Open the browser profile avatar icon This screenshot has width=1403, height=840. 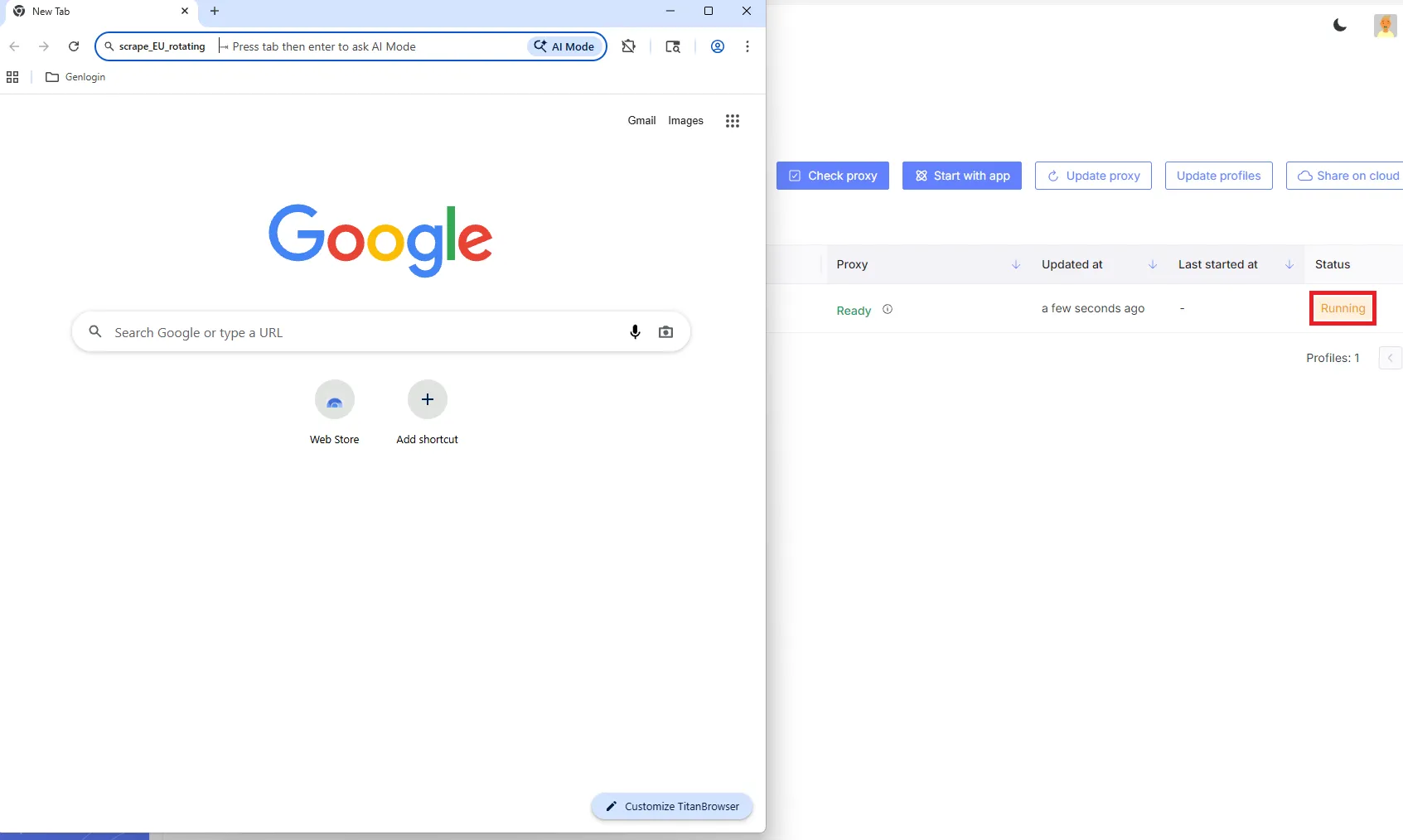[x=718, y=46]
